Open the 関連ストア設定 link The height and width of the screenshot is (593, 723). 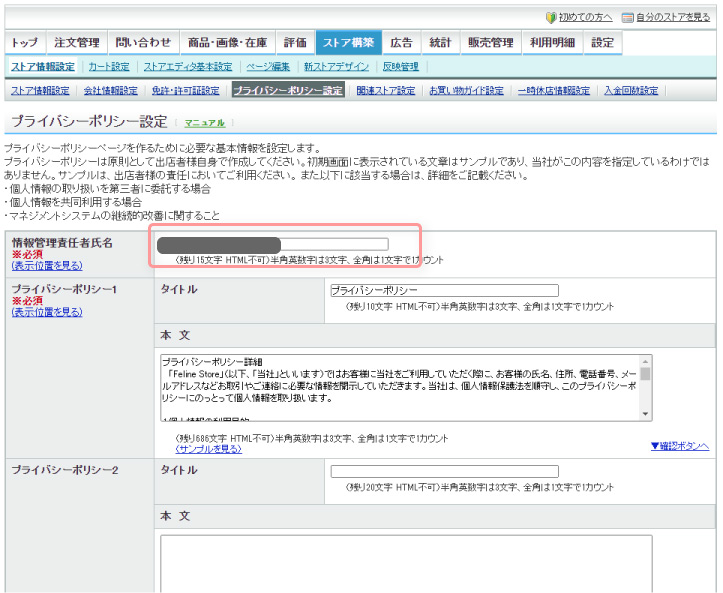point(386,91)
